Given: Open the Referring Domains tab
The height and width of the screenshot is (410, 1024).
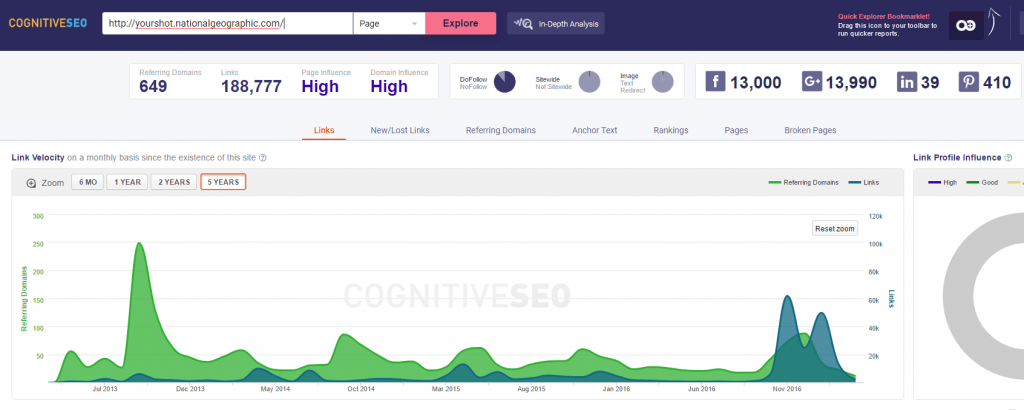Looking at the screenshot, I should (501, 130).
